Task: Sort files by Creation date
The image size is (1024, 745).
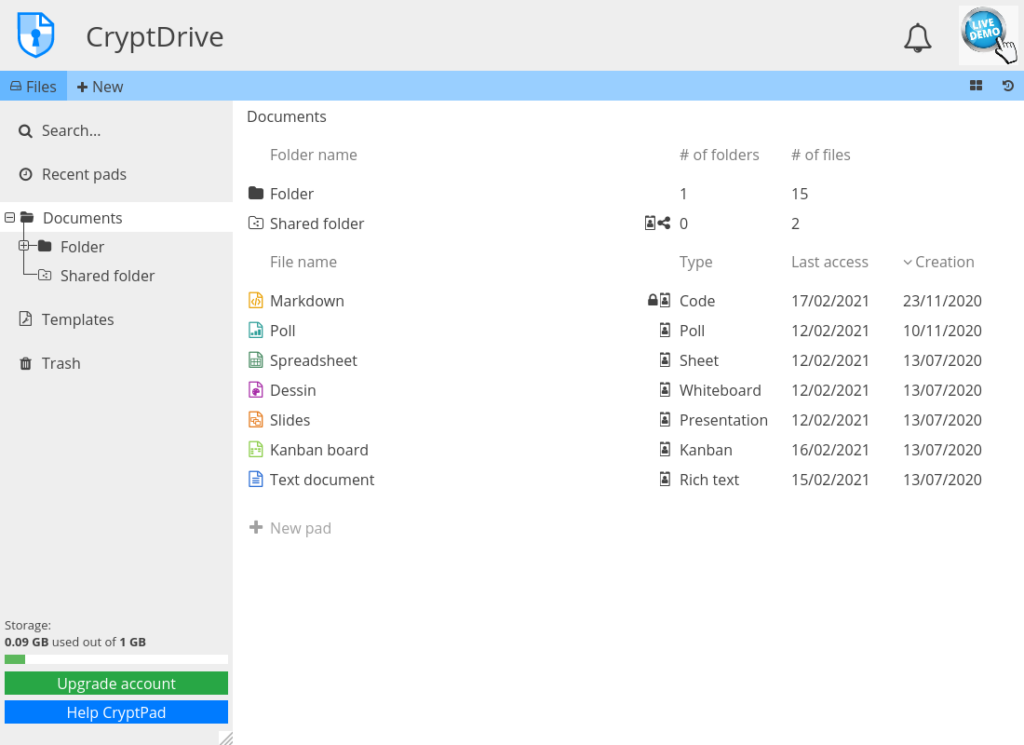Action: point(938,262)
